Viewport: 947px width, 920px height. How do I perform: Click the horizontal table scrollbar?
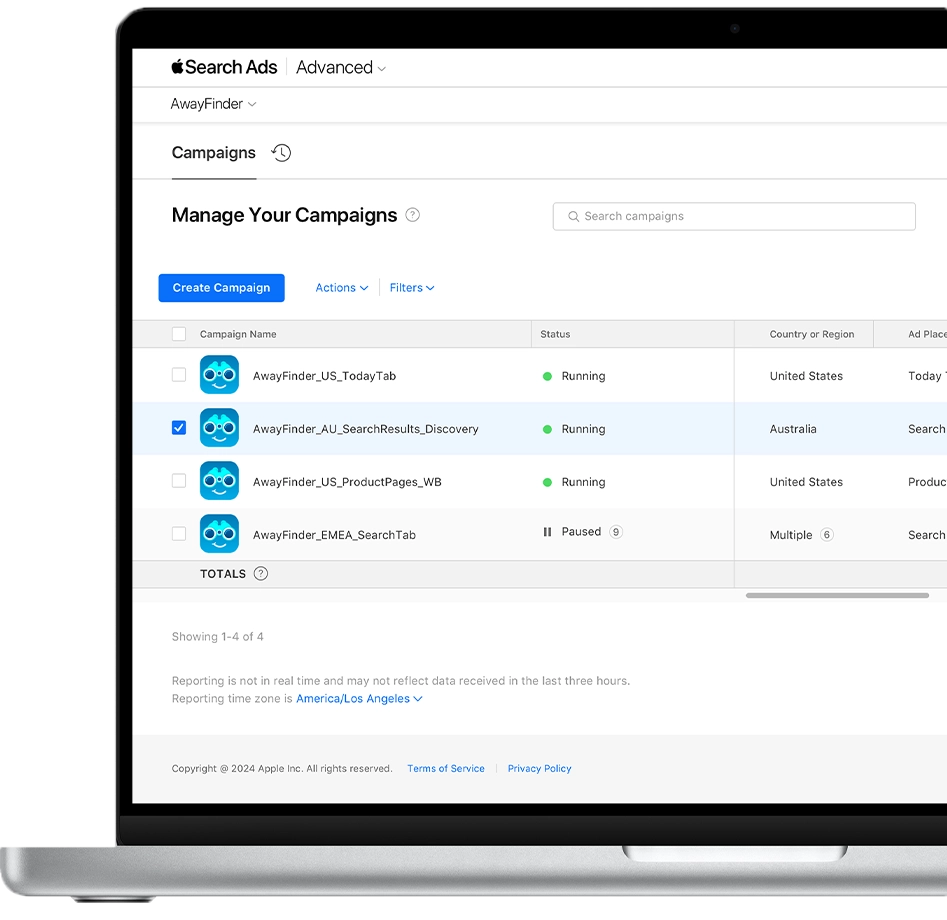[837, 595]
